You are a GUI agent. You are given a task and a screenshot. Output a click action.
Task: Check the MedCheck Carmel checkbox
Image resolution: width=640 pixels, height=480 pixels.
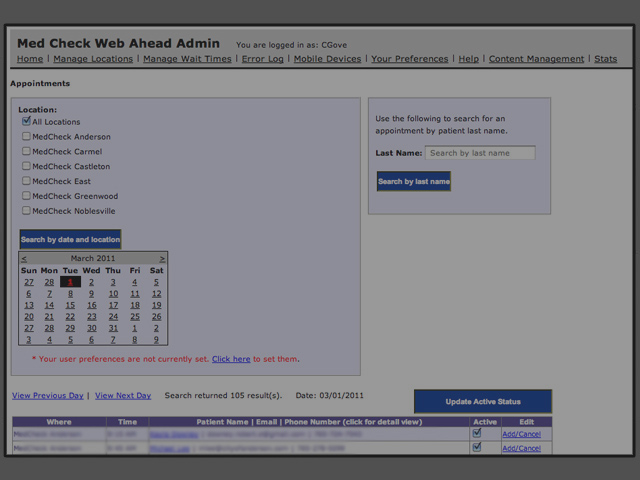coord(26,151)
